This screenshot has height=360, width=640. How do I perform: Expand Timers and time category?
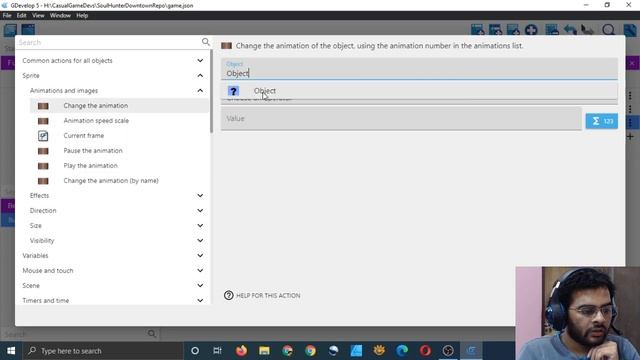(x=200, y=300)
